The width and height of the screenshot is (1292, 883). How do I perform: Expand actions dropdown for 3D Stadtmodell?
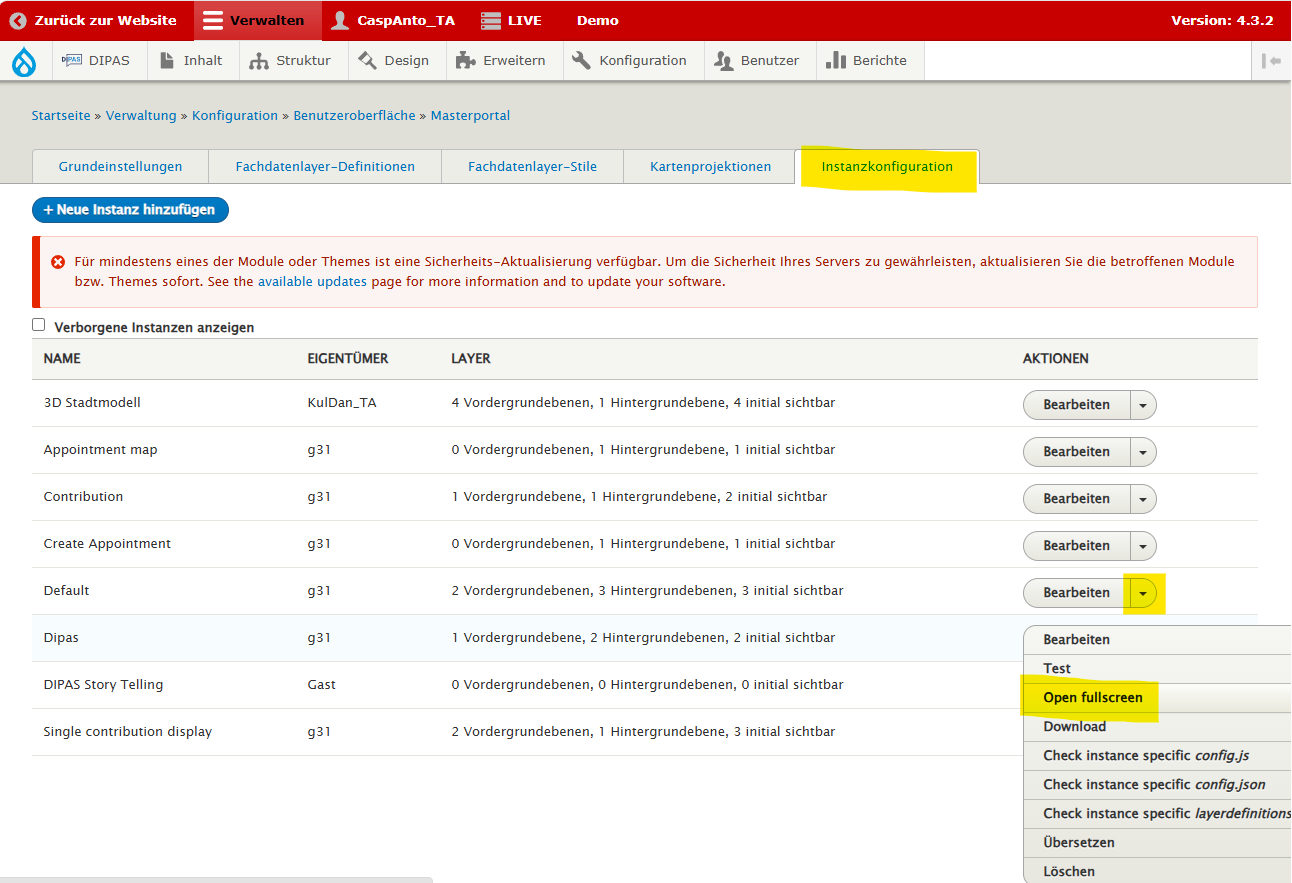pyautogui.click(x=1143, y=405)
